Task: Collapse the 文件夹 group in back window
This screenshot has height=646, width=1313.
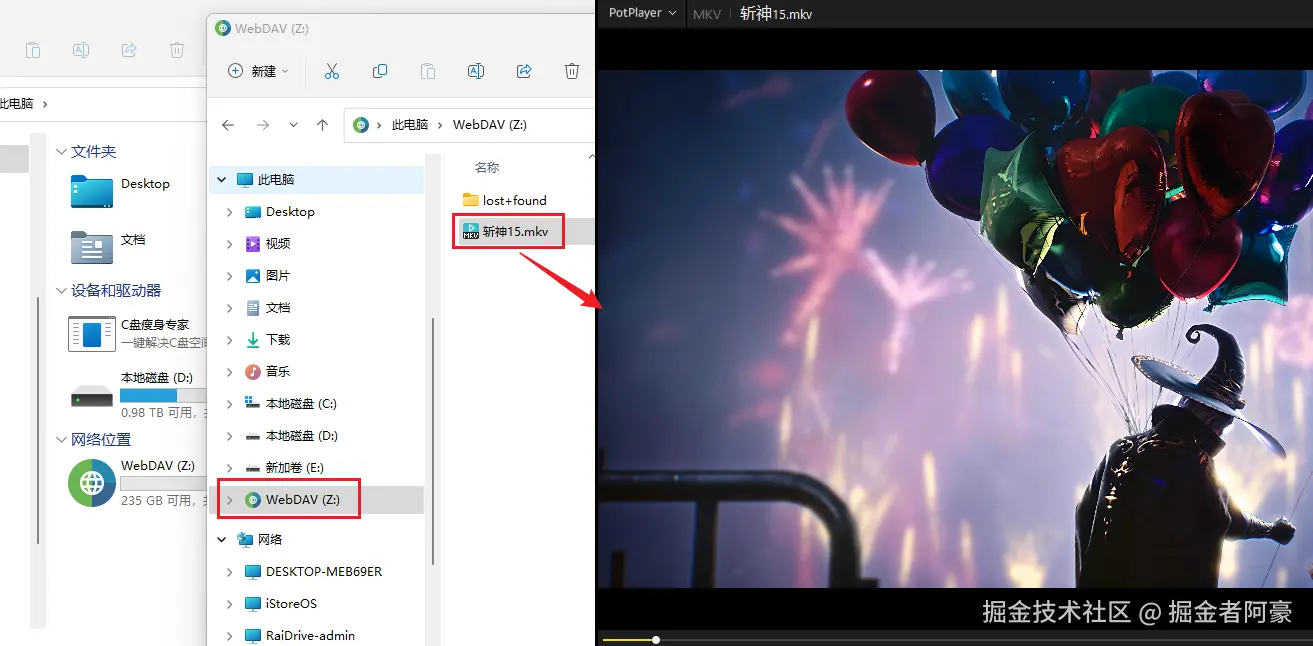Action: [62, 152]
